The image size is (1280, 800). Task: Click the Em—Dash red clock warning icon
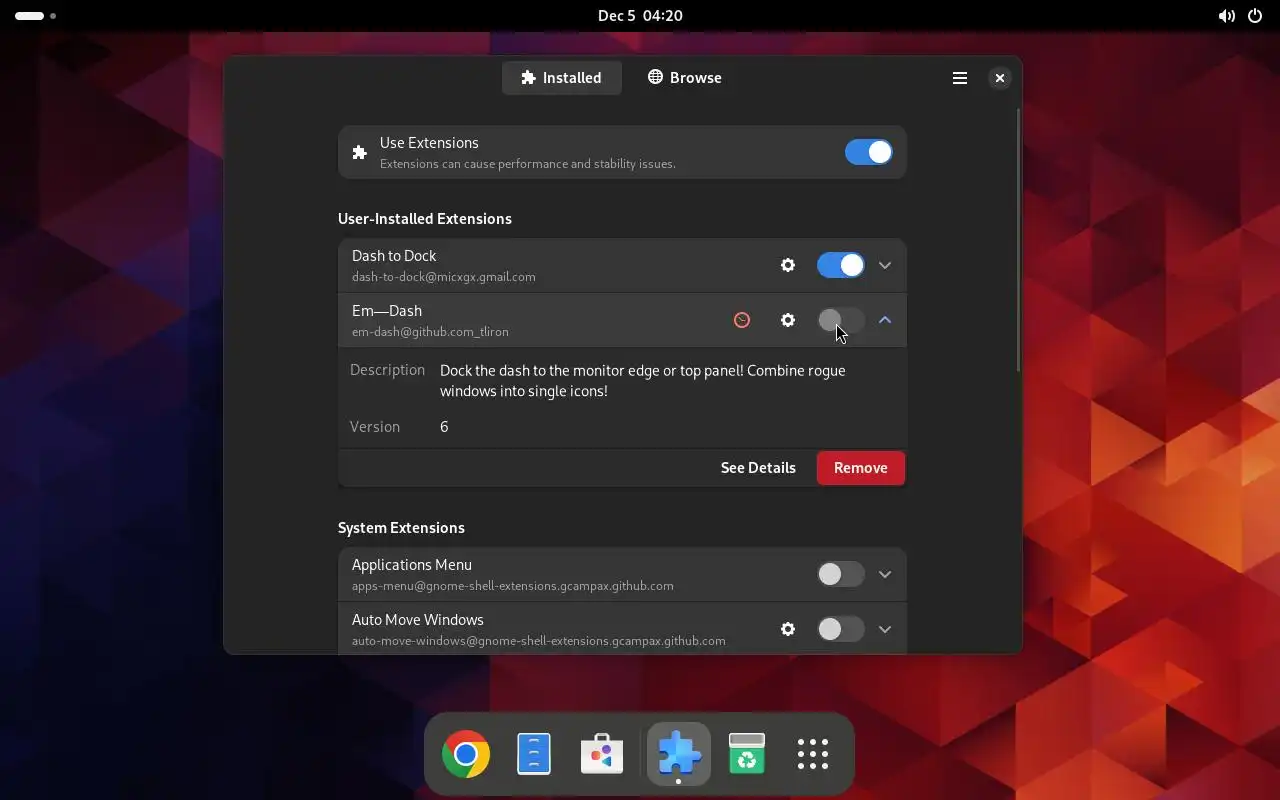click(742, 320)
